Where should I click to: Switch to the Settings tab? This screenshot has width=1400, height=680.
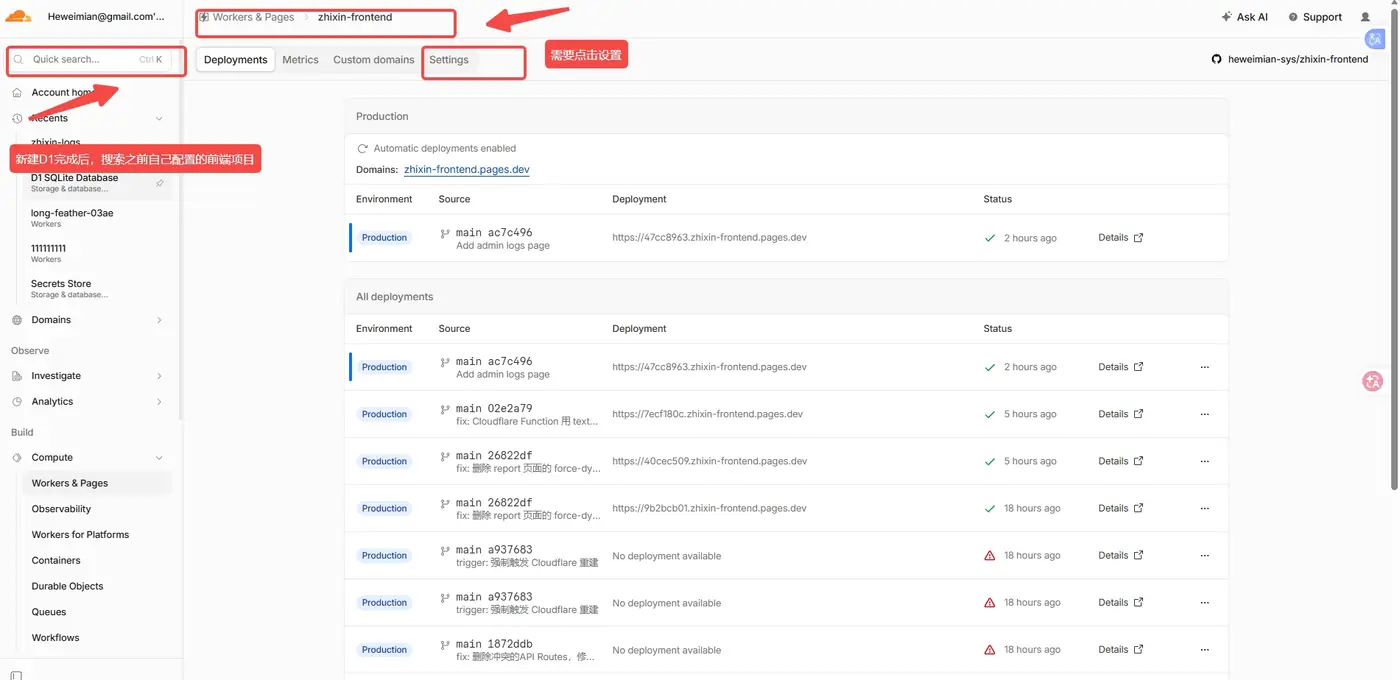point(449,60)
